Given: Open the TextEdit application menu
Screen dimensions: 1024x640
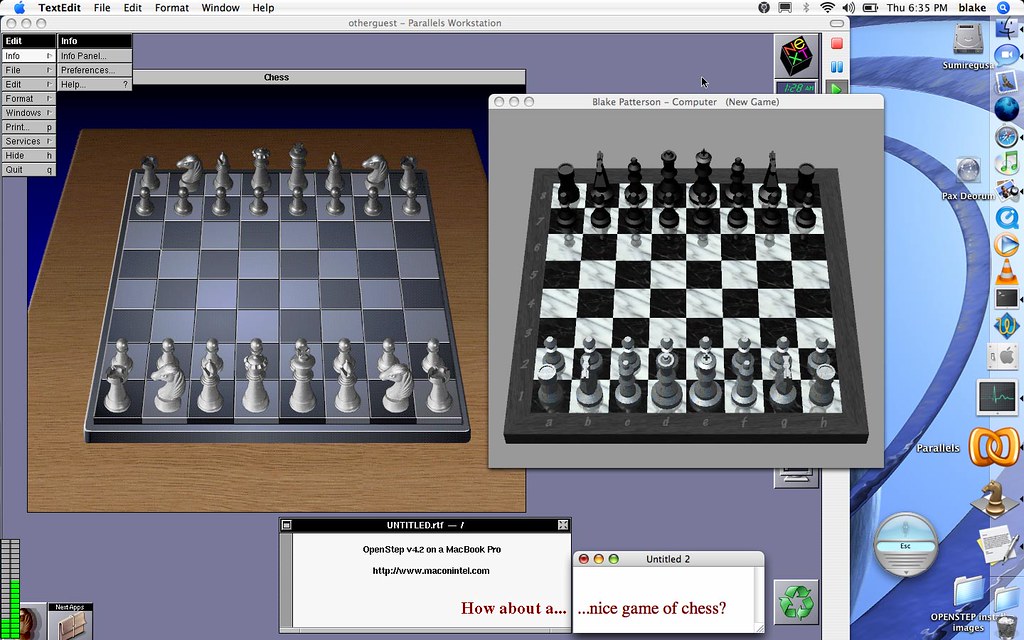Looking at the screenshot, I should pyautogui.click(x=59, y=8).
